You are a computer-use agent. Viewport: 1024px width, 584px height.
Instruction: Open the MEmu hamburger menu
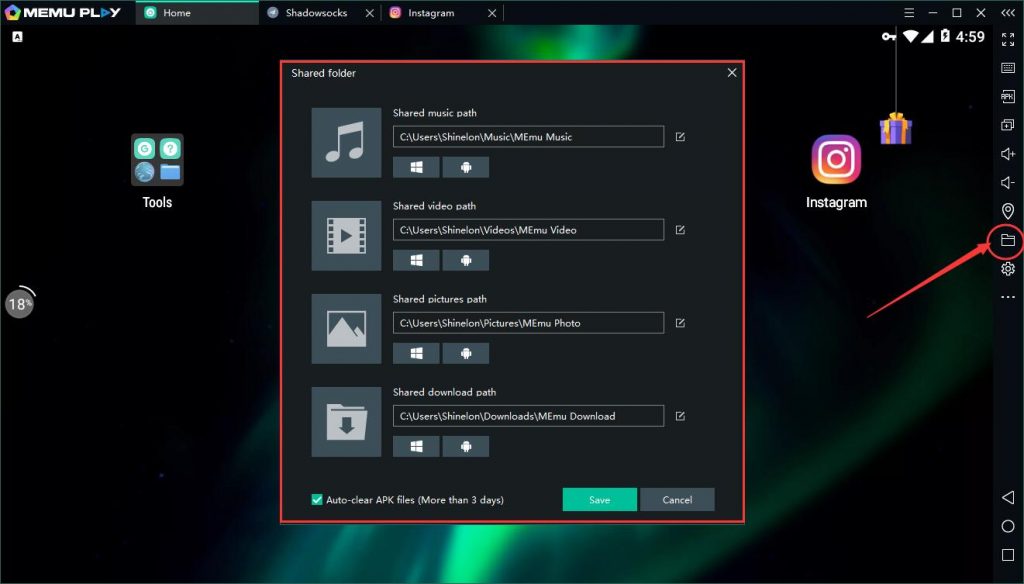point(908,13)
